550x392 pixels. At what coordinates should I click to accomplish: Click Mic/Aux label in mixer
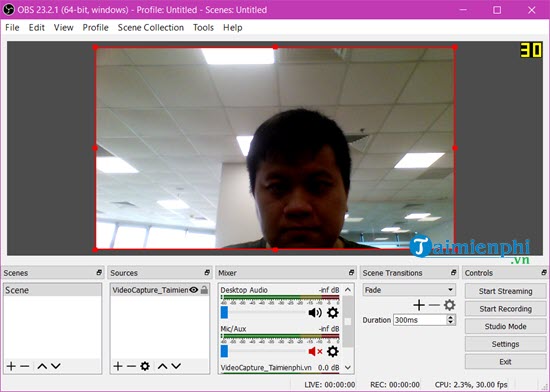pyautogui.click(x=233, y=329)
